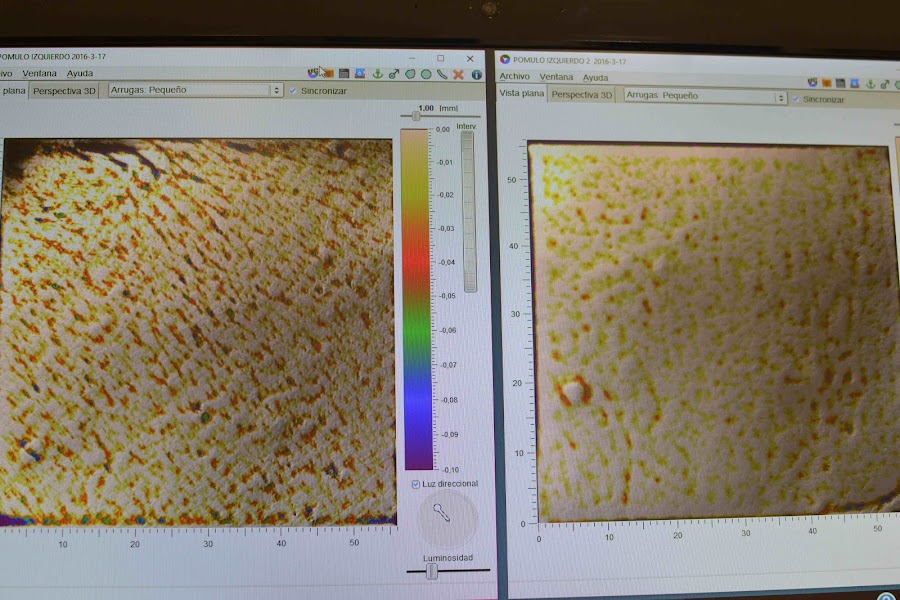Select the pencil drawing tool in the right toolbar
900x600 pixels.
pos(899,83)
